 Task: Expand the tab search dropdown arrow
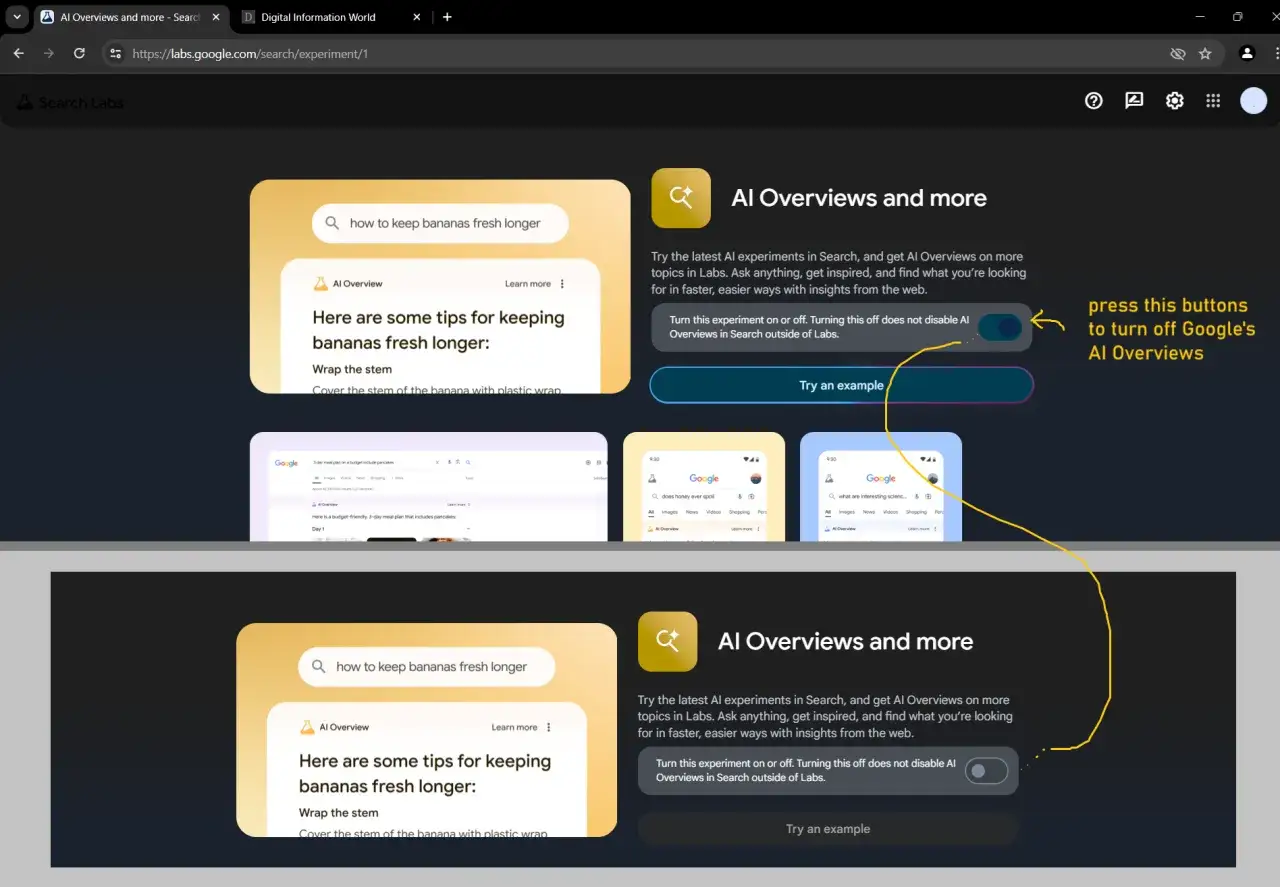coord(17,17)
